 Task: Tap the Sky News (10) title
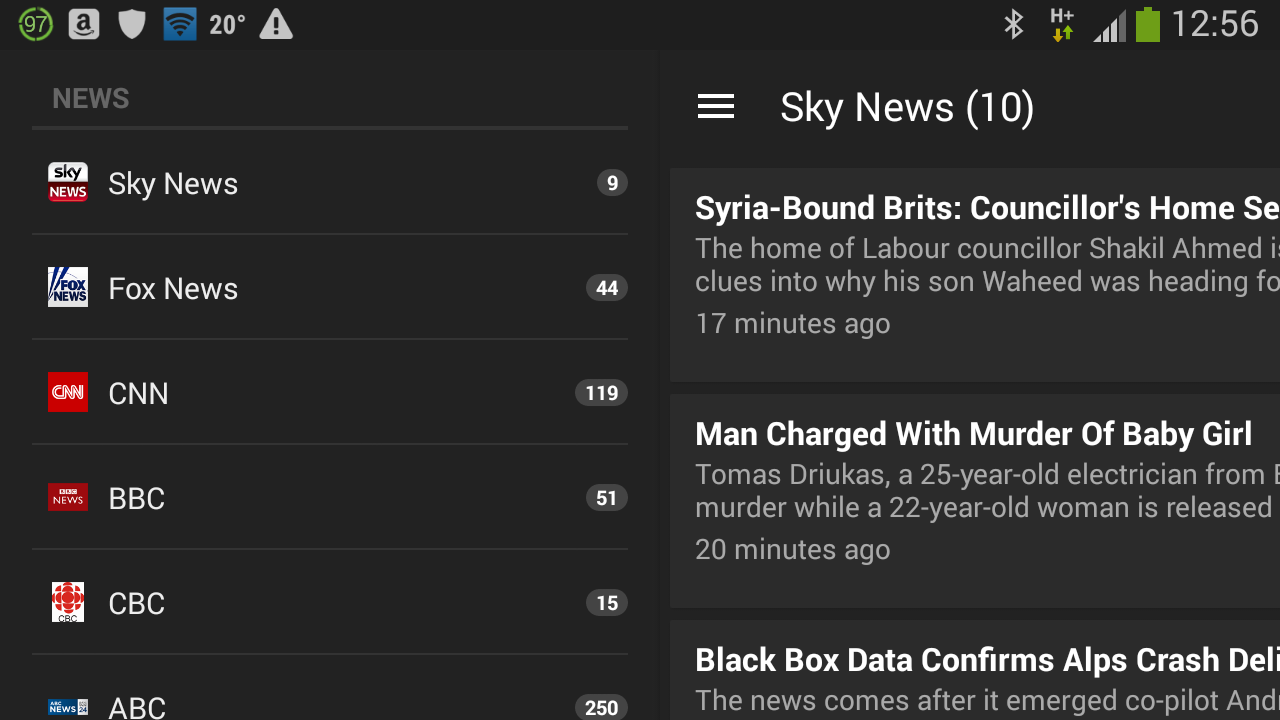point(907,107)
